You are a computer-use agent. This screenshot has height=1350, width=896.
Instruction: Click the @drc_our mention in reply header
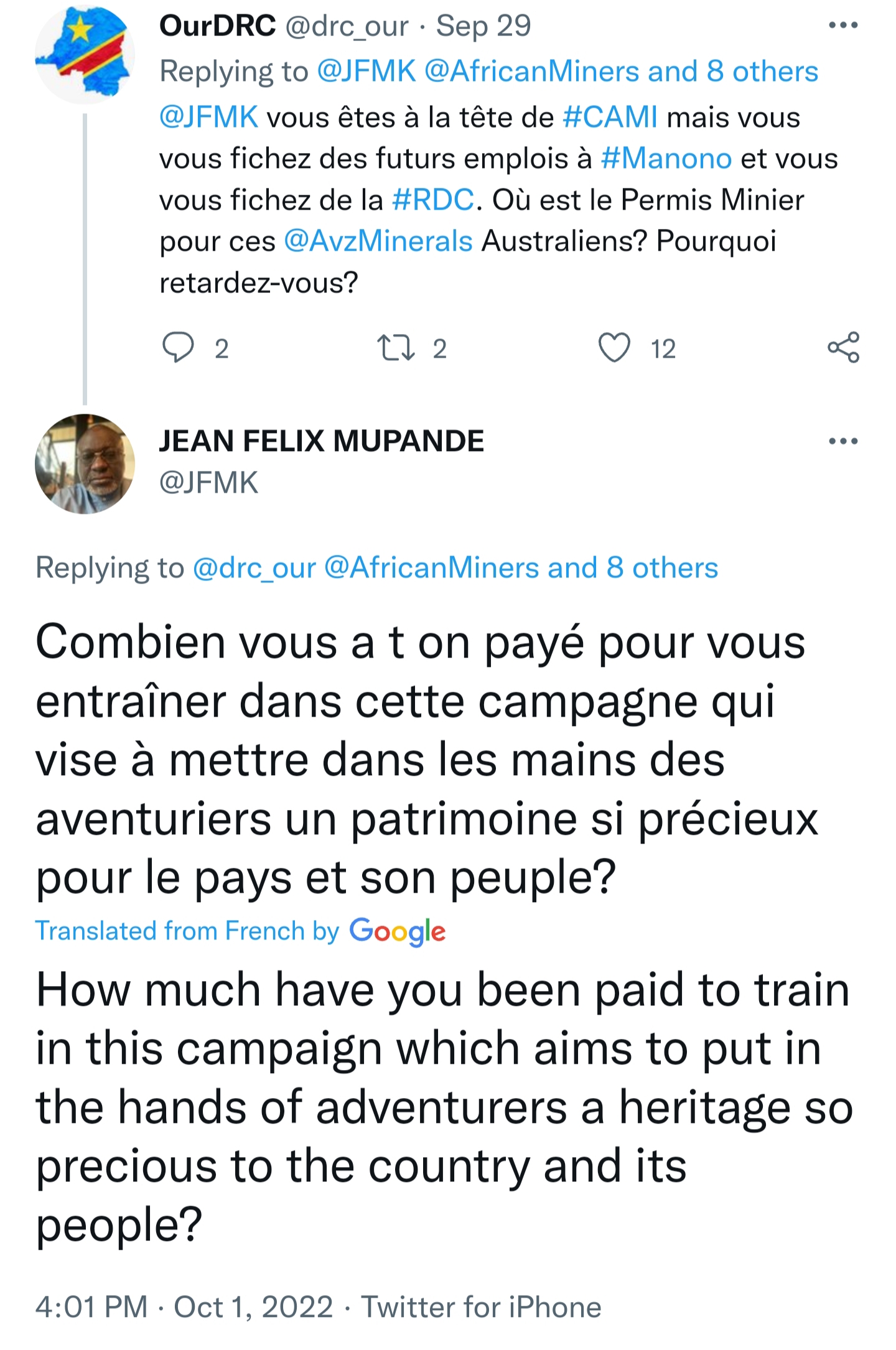click(x=254, y=567)
